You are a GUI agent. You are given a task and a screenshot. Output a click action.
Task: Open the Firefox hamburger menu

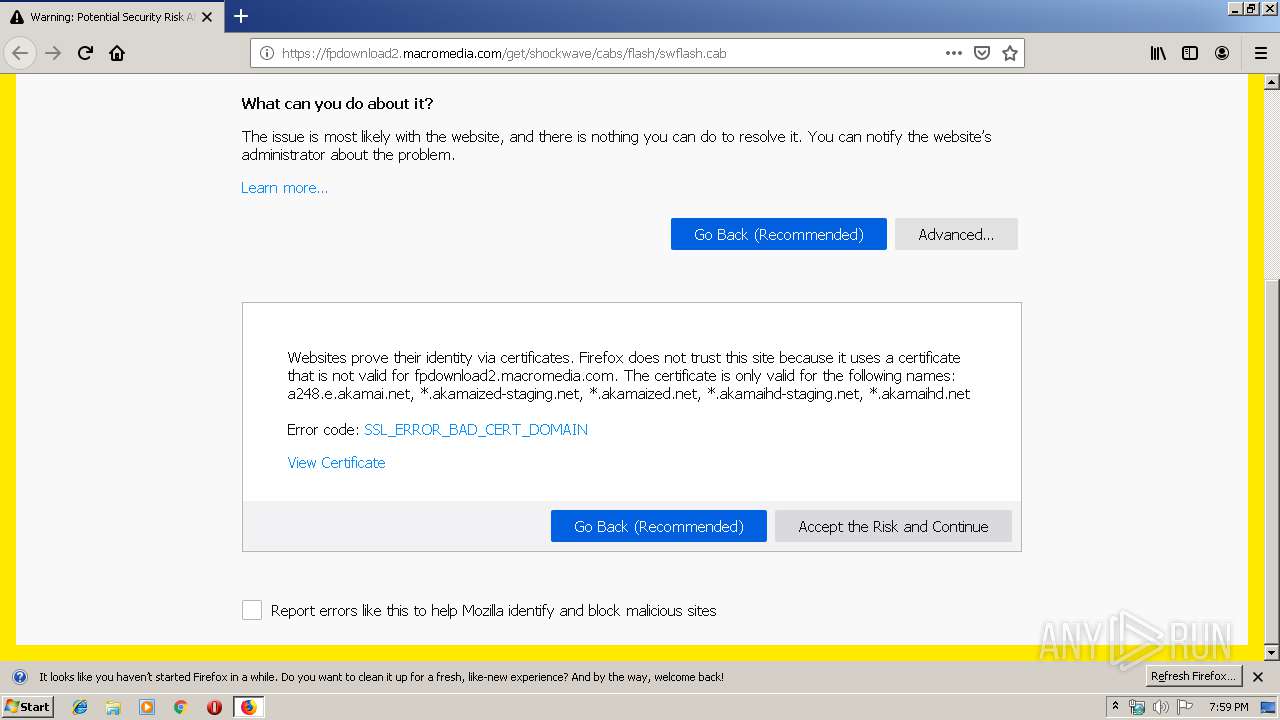pyautogui.click(x=1260, y=53)
